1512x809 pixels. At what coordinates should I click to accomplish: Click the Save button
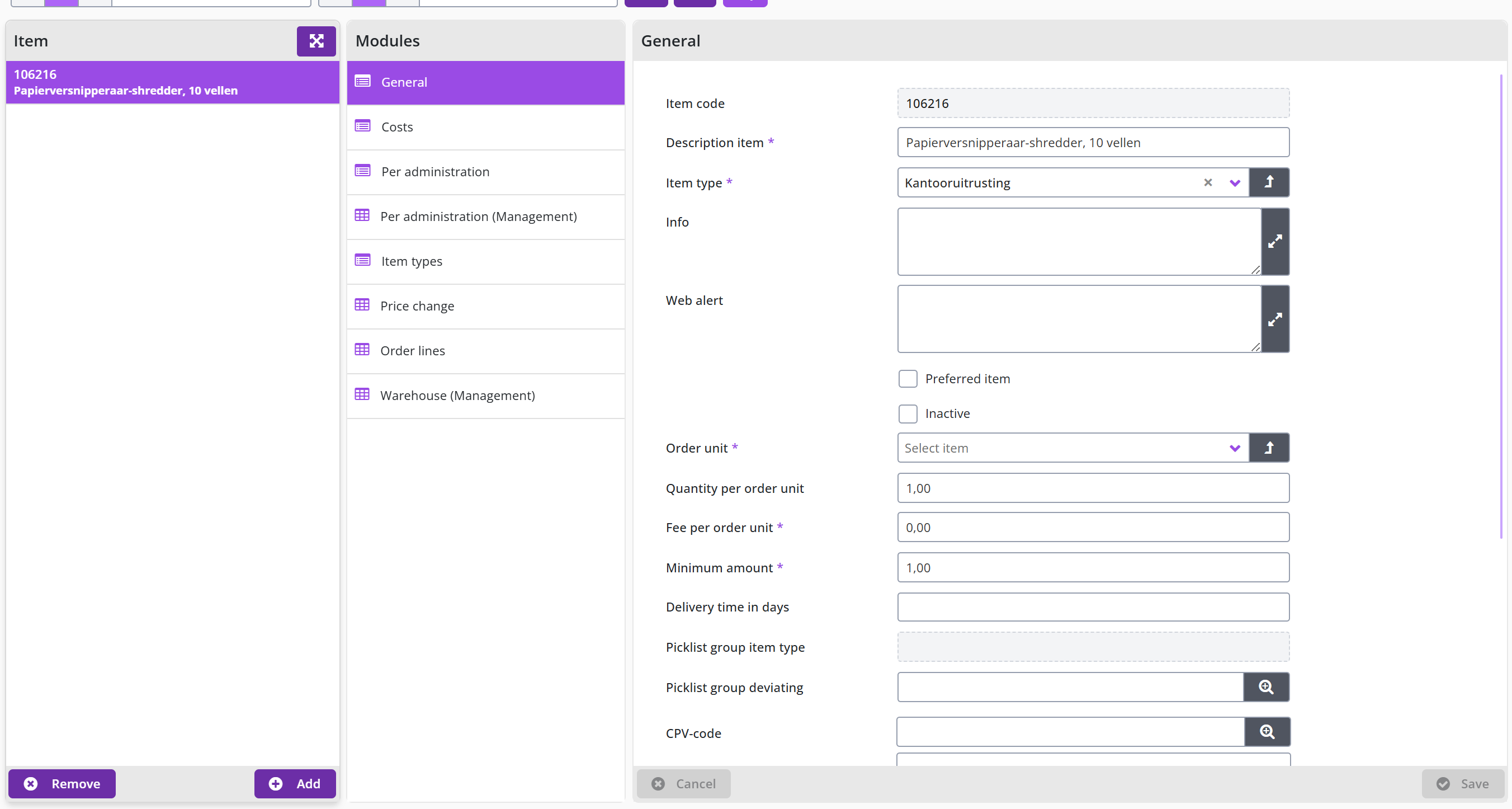1463,784
